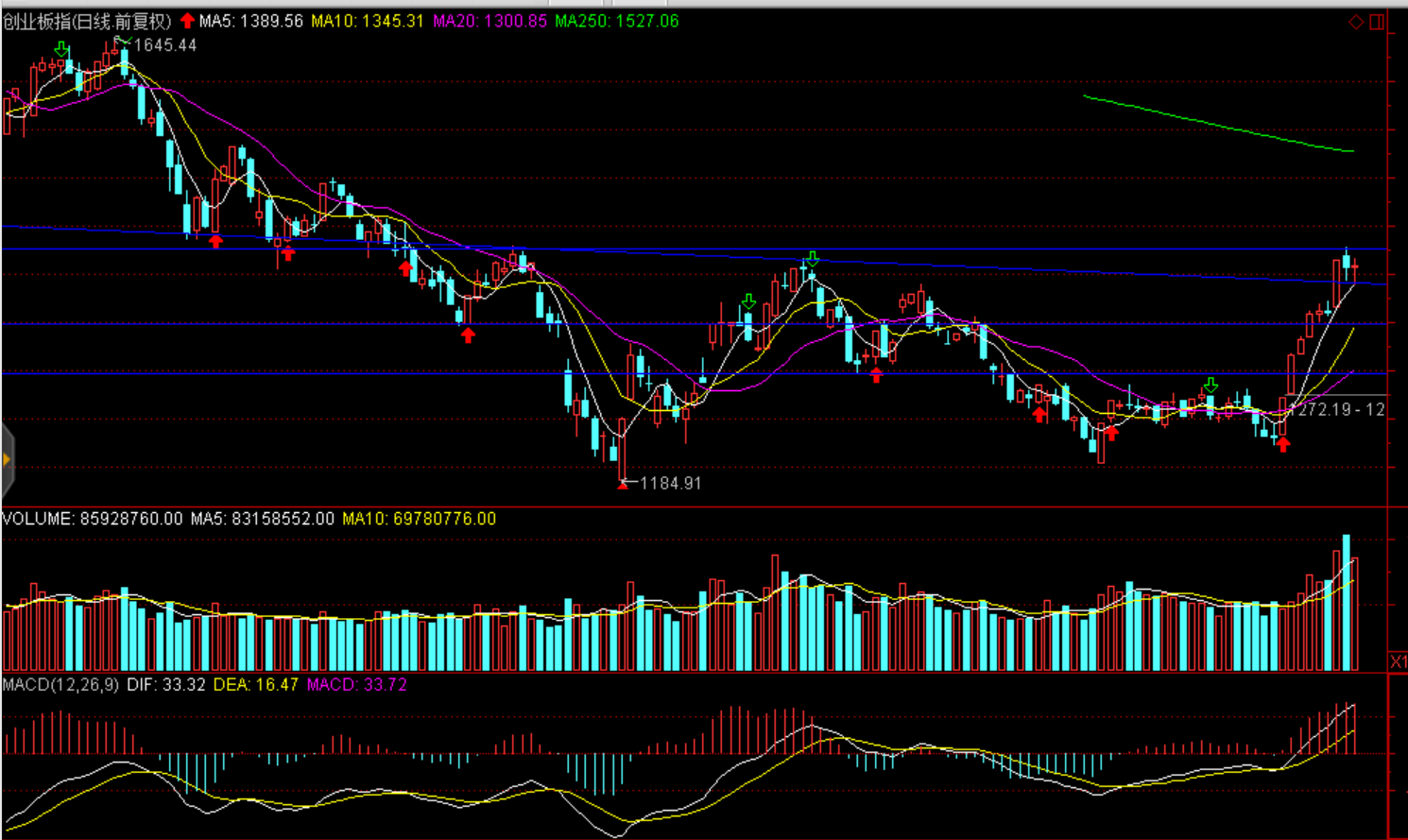This screenshot has width=1408, height=840.
Task: Click the red diamond icon at top right
Action: point(1356,22)
